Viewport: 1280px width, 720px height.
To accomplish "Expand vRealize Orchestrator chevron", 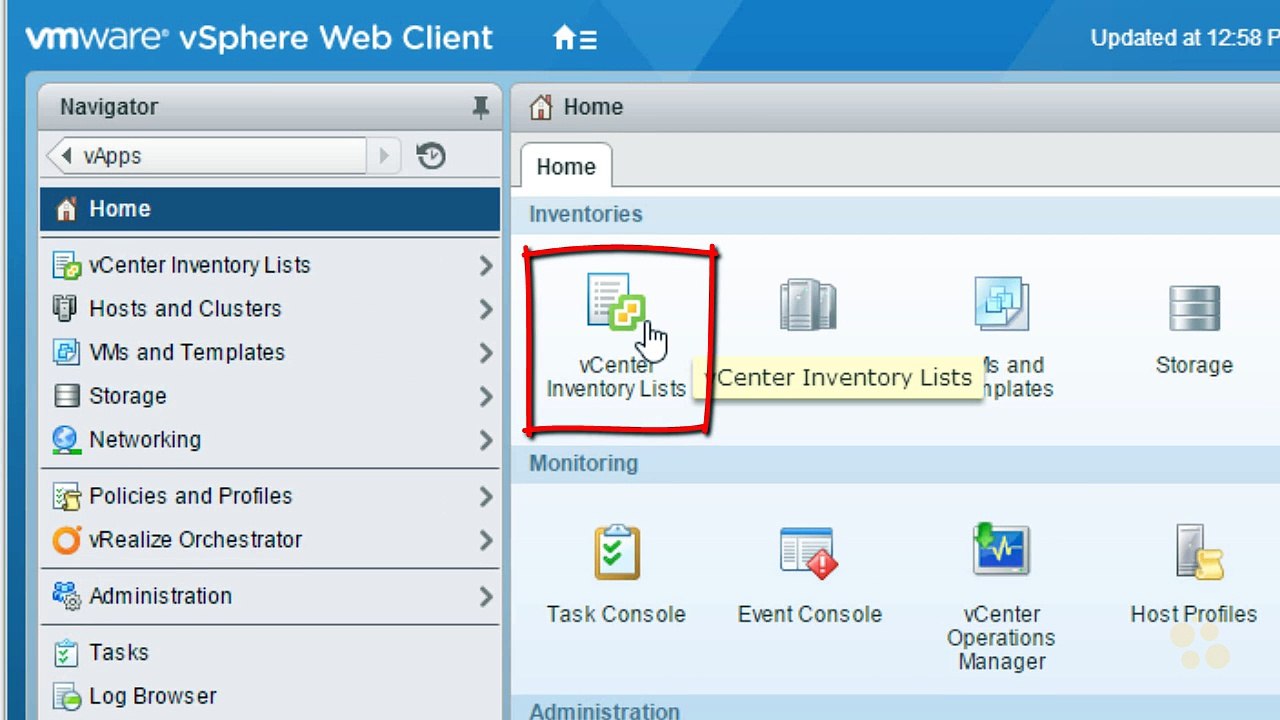I will (x=486, y=540).
